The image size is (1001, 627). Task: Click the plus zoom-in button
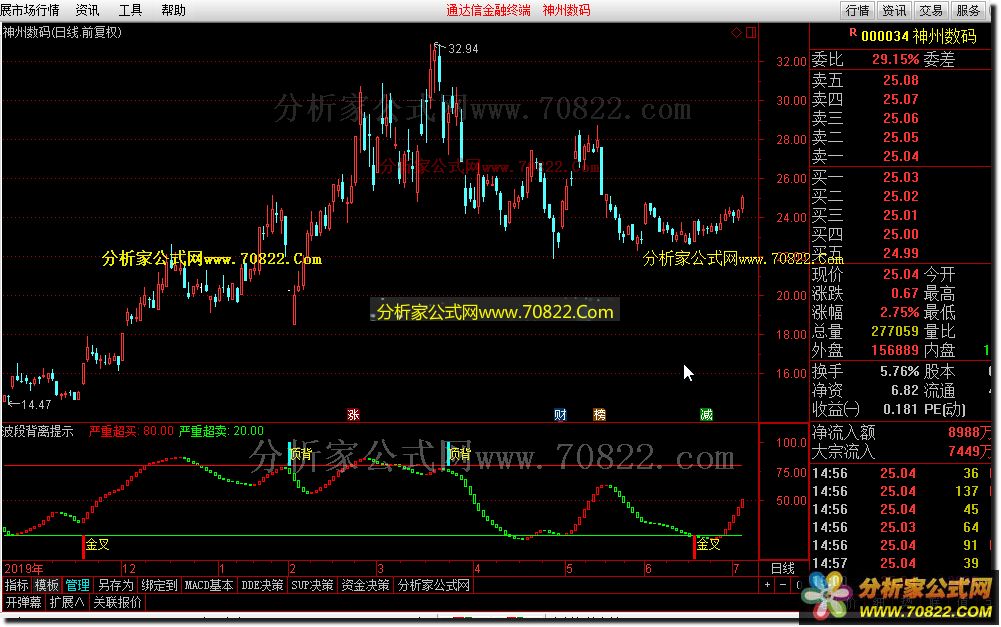767,585
